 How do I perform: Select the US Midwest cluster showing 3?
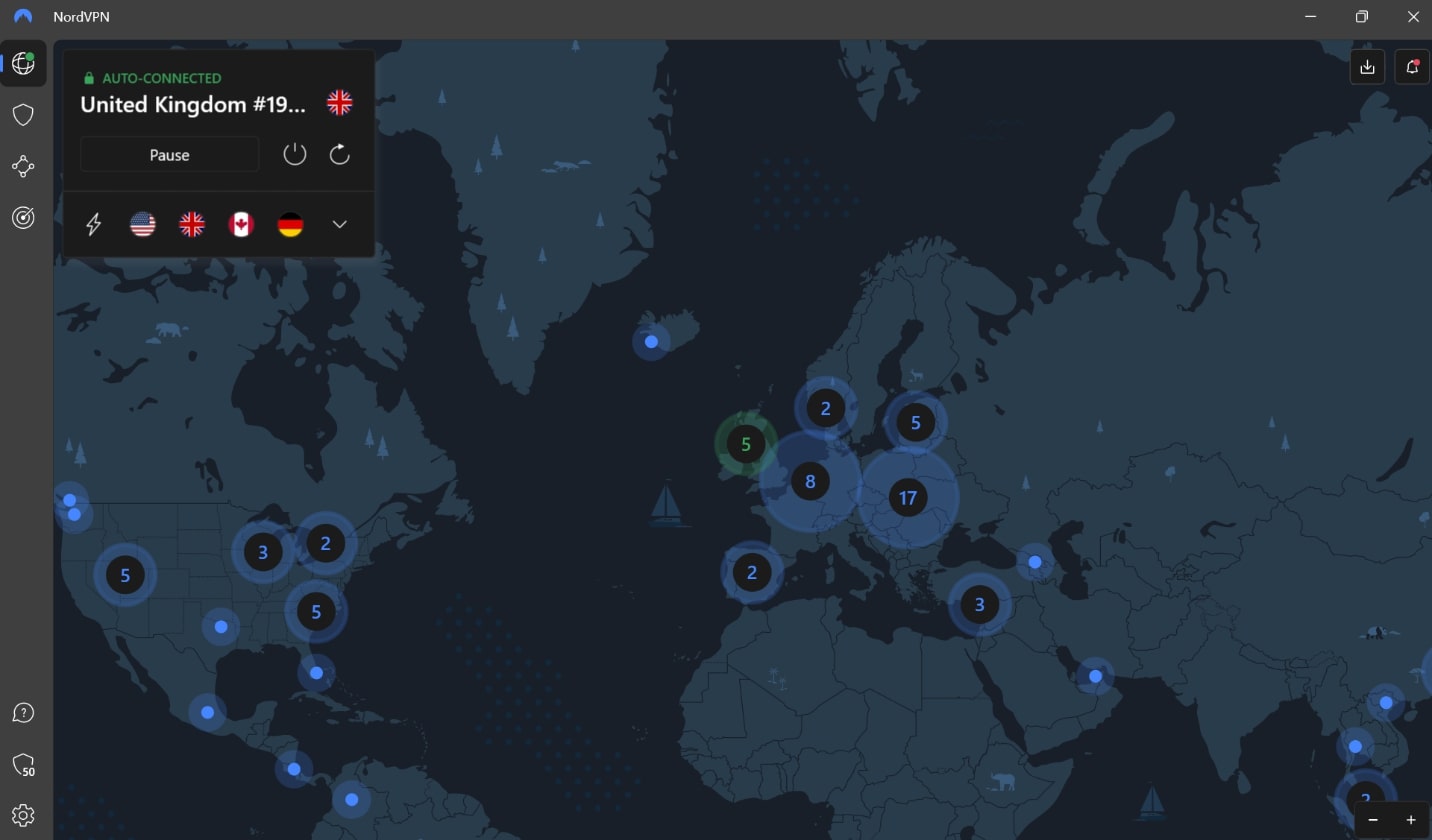pyautogui.click(x=263, y=551)
